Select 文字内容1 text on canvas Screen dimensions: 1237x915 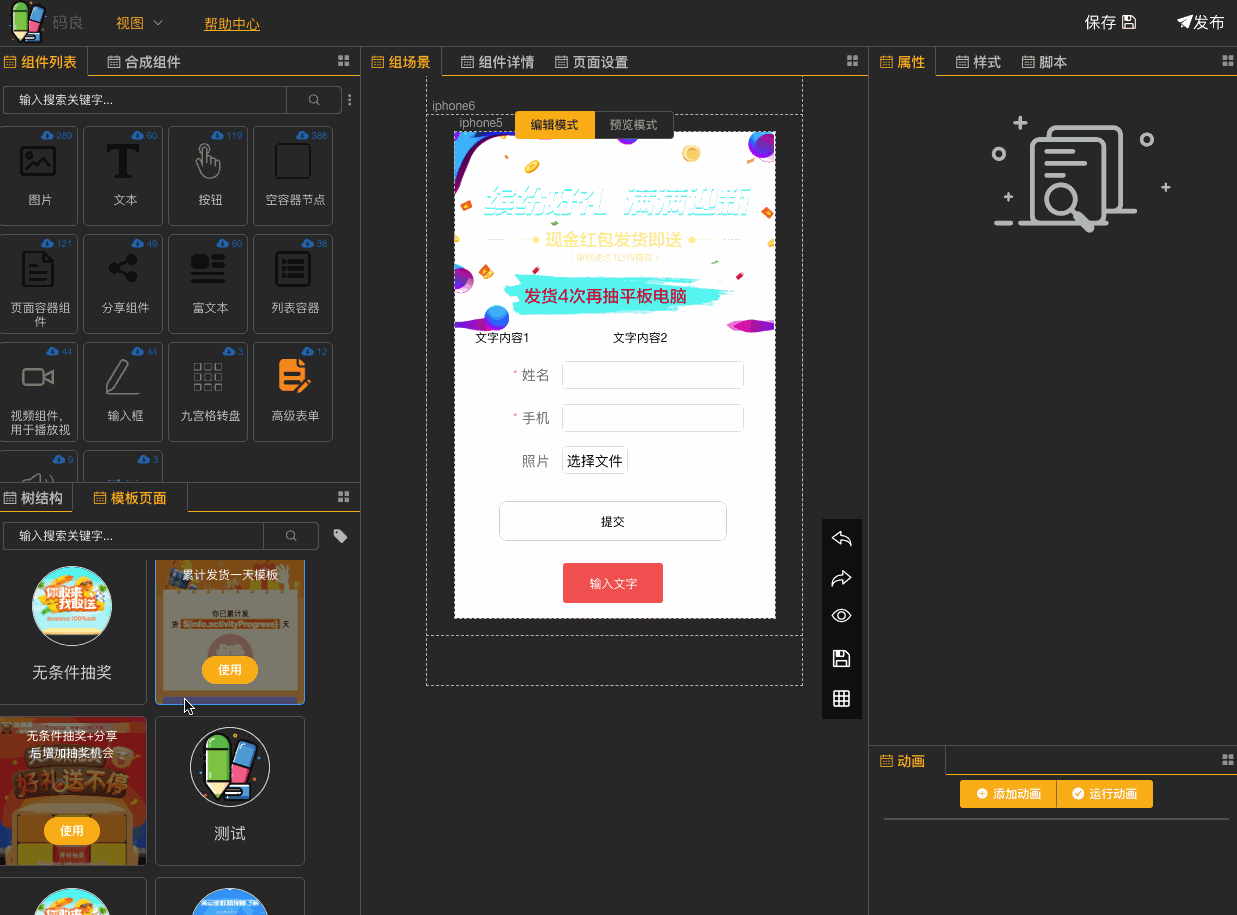[x=502, y=338]
